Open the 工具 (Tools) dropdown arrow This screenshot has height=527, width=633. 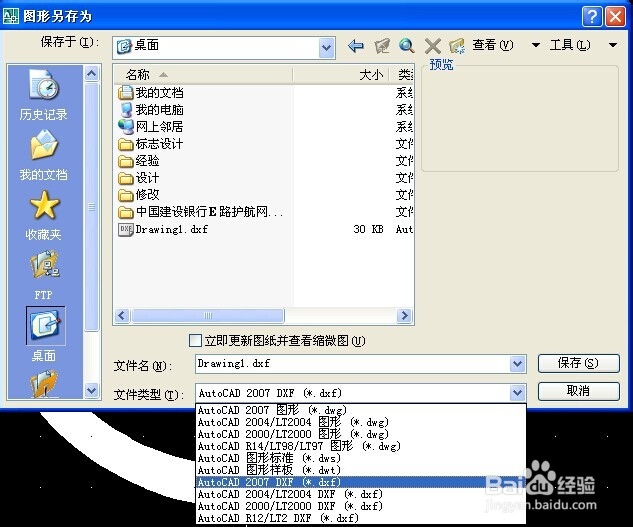pos(612,45)
